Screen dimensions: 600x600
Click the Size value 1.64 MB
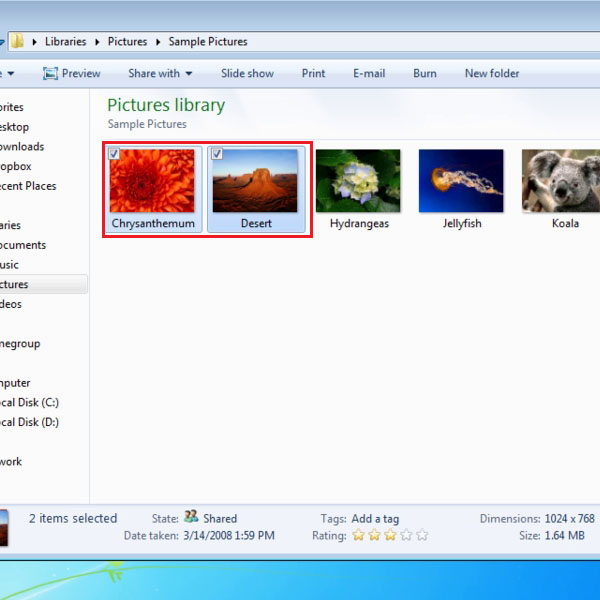[x=564, y=535]
